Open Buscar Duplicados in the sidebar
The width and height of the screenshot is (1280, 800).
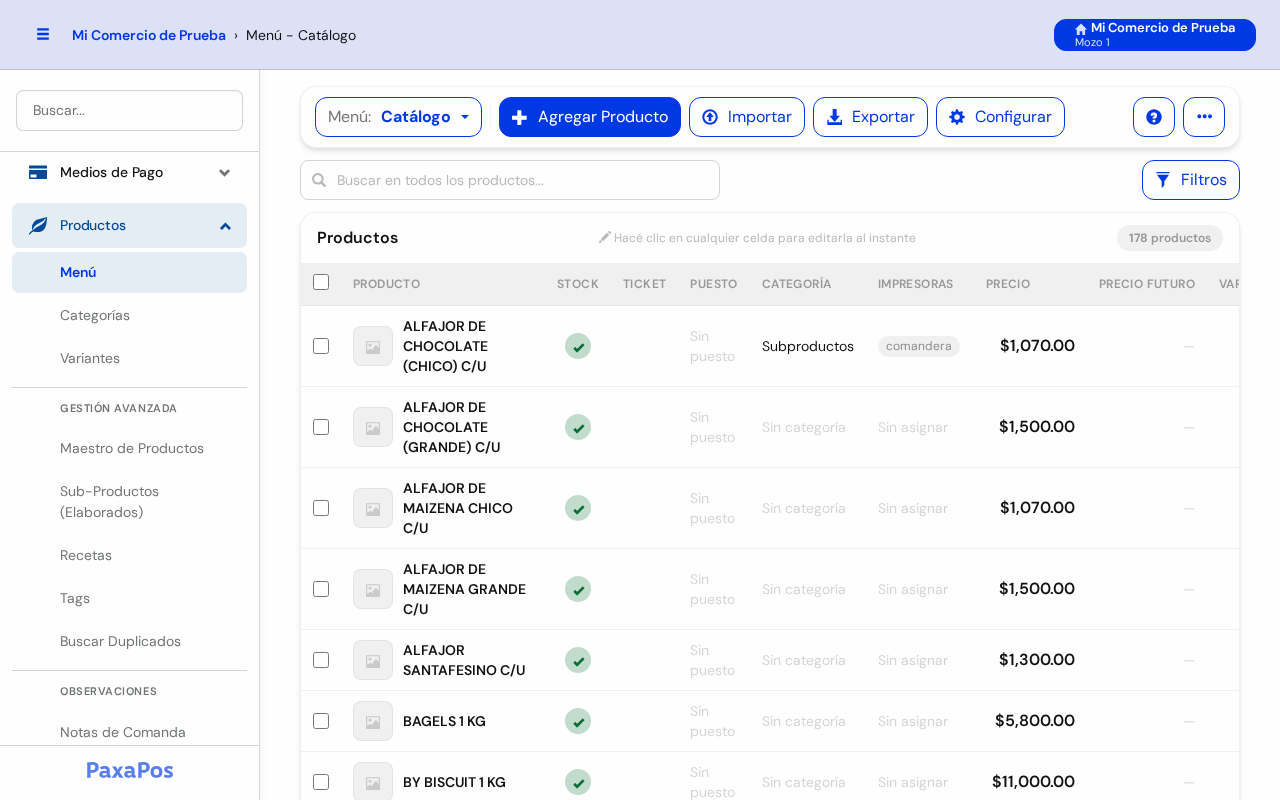(120, 641)
